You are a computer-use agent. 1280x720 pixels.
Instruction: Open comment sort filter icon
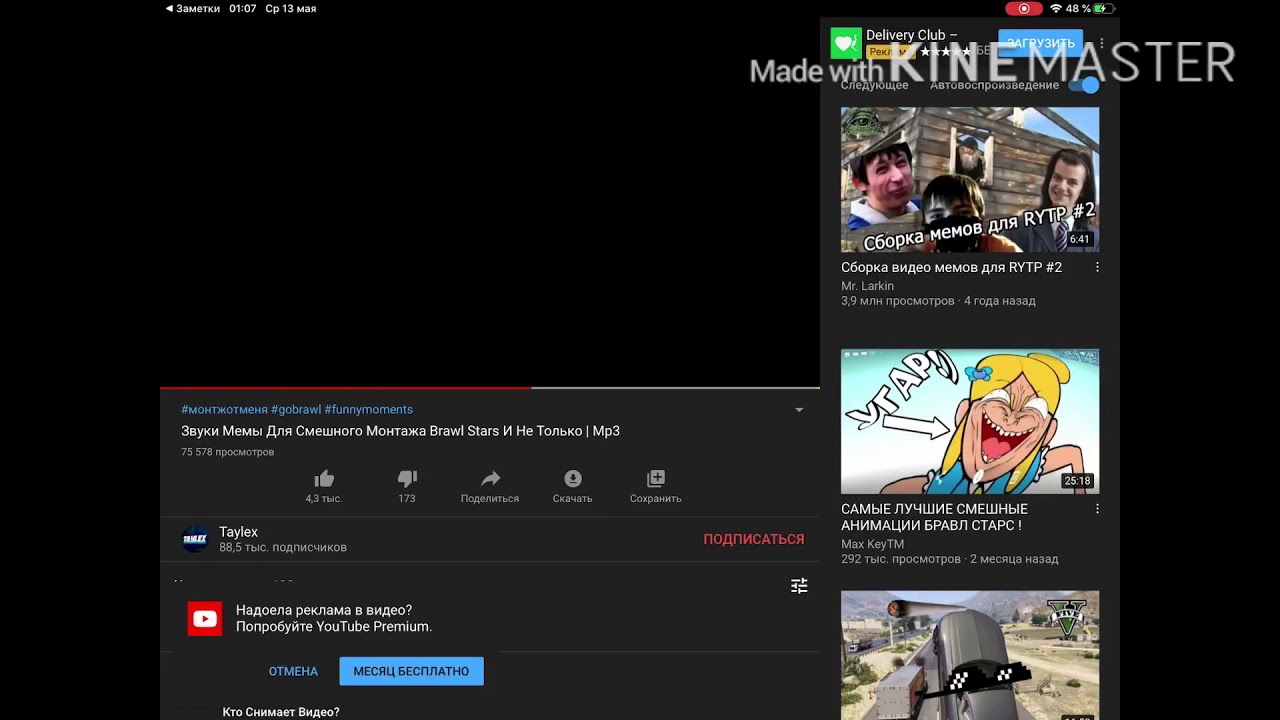(x=799, y=586)
